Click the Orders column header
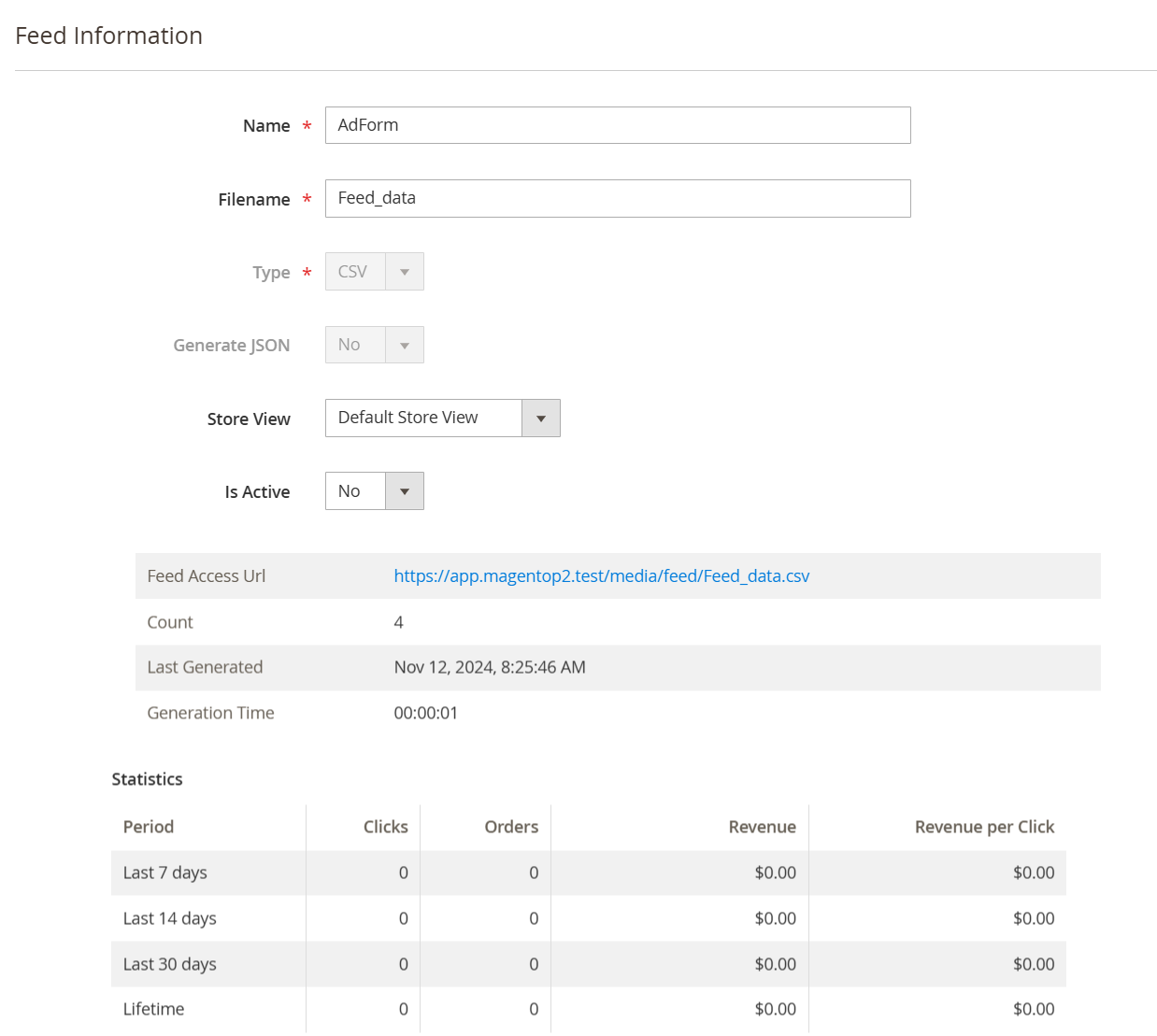 510,827
